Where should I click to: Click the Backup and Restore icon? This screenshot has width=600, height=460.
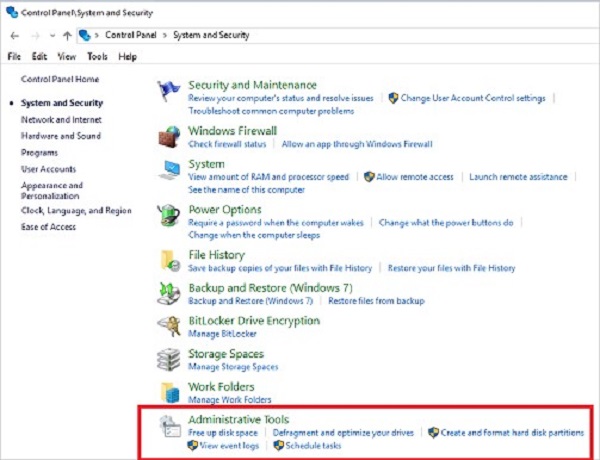169,293
